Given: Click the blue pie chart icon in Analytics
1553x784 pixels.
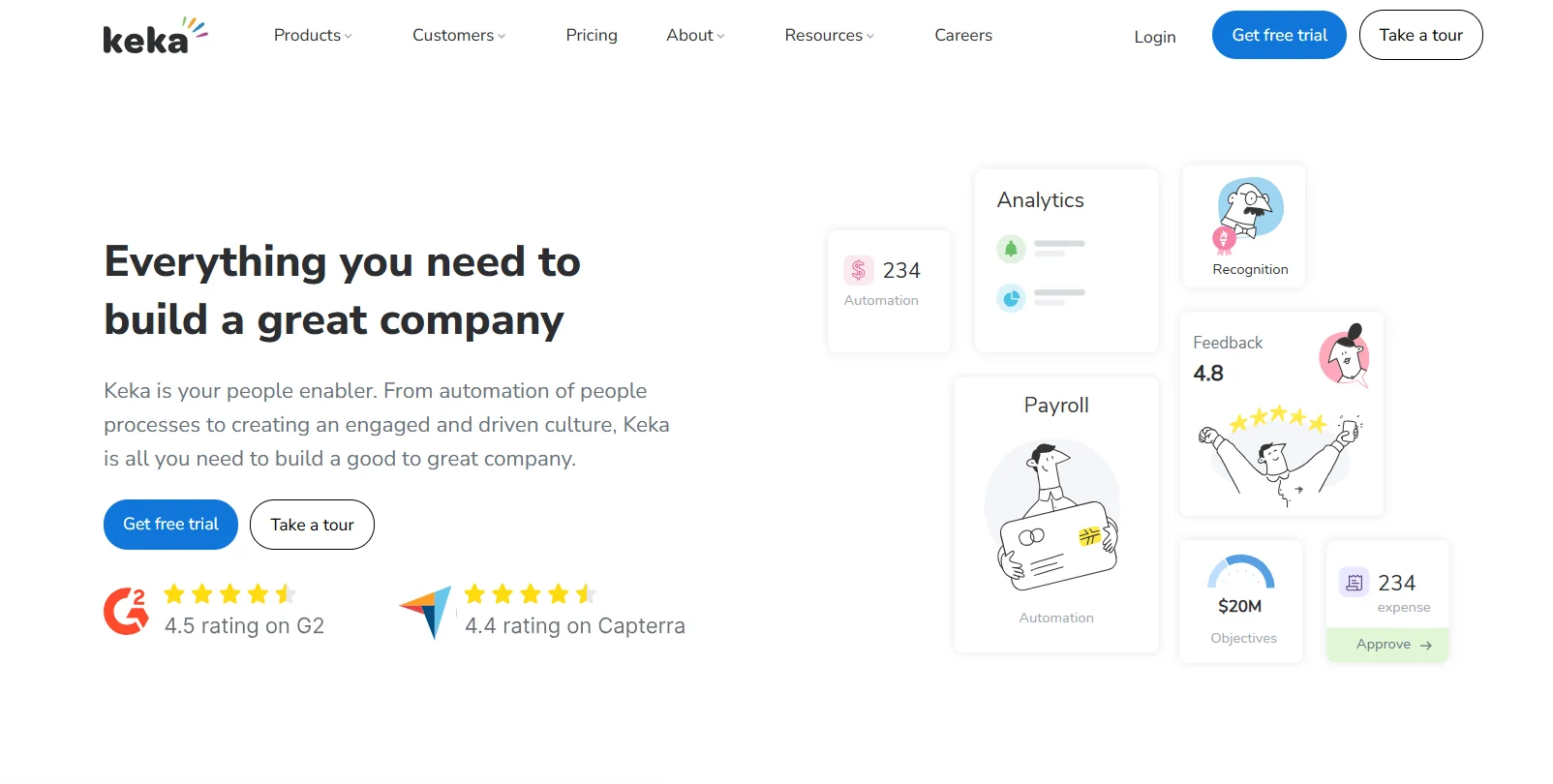Looking at the screenshot, I should point(1011,298).
